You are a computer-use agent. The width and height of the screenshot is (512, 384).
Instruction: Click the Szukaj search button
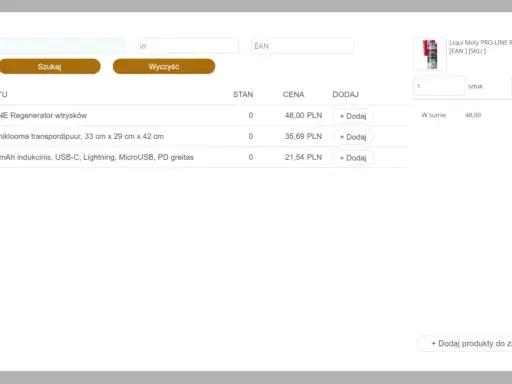(x=50, y=66)
